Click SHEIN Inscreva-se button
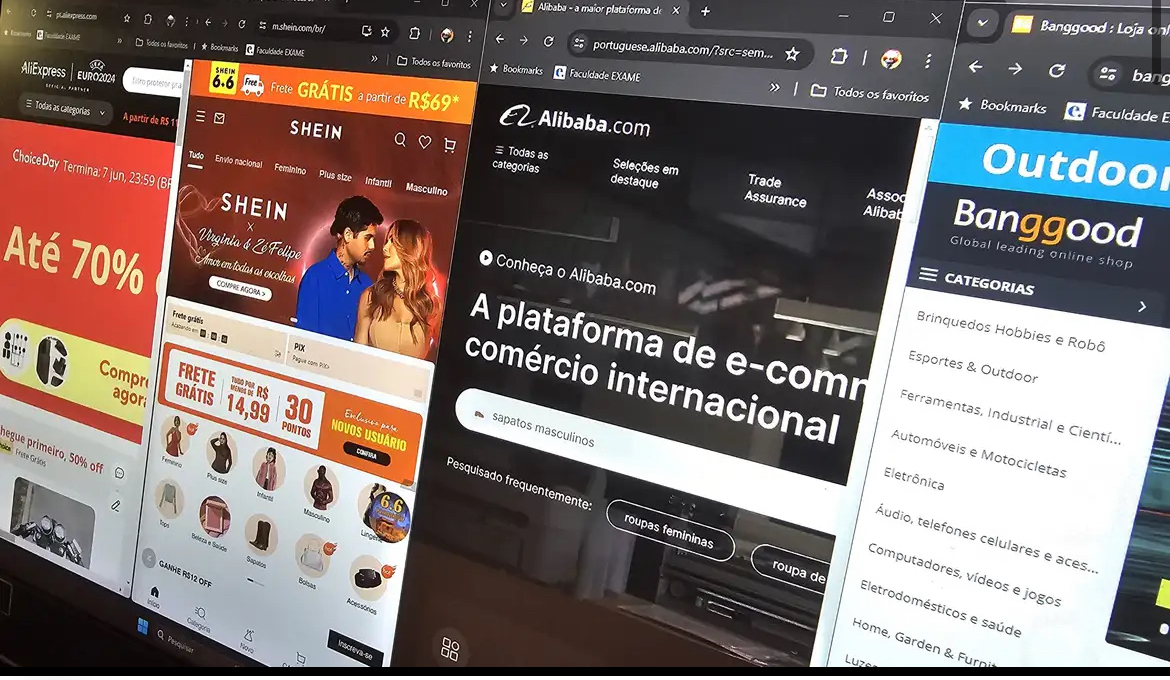The image size is (1170, 680). 355,649
